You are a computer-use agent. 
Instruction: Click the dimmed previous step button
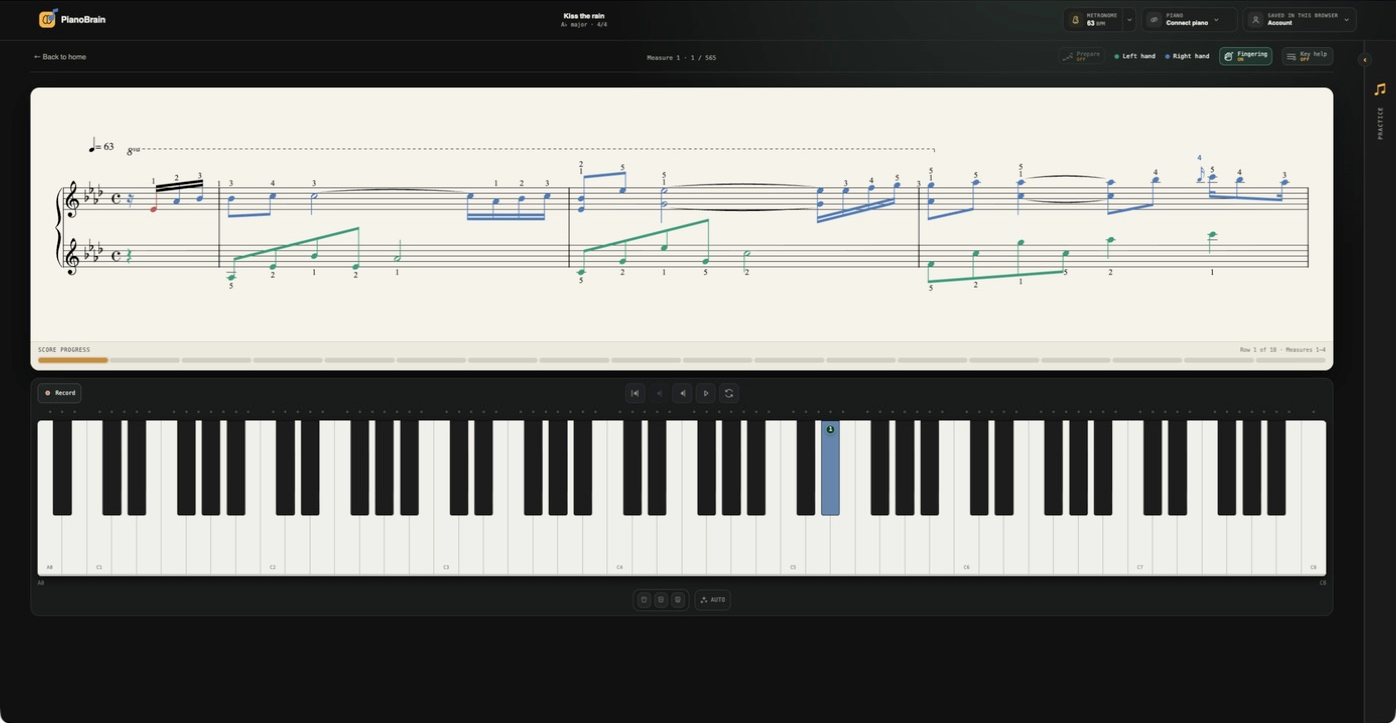pos(659,393)
